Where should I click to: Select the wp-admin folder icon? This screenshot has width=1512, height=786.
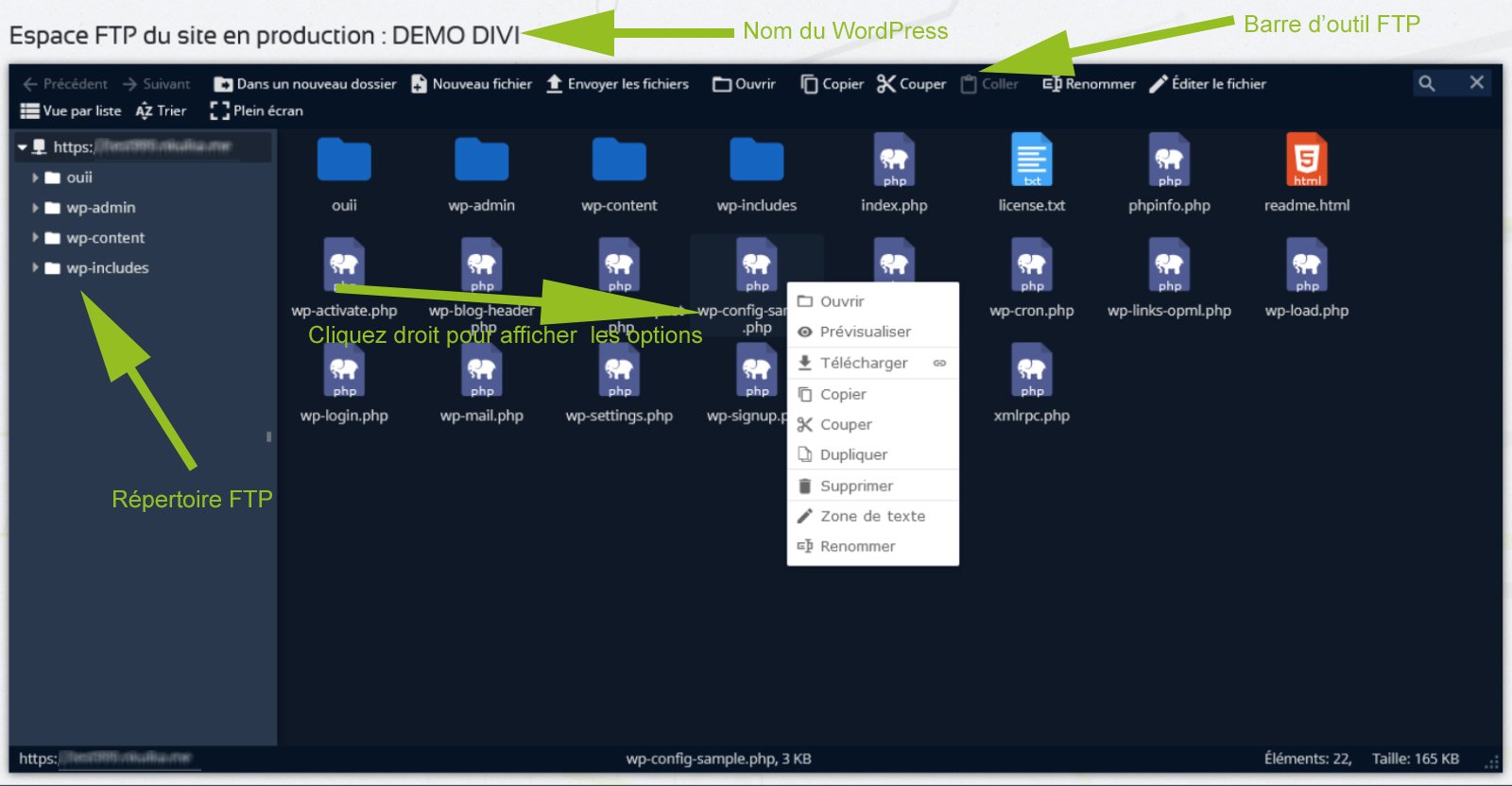[x=482, y=160]
